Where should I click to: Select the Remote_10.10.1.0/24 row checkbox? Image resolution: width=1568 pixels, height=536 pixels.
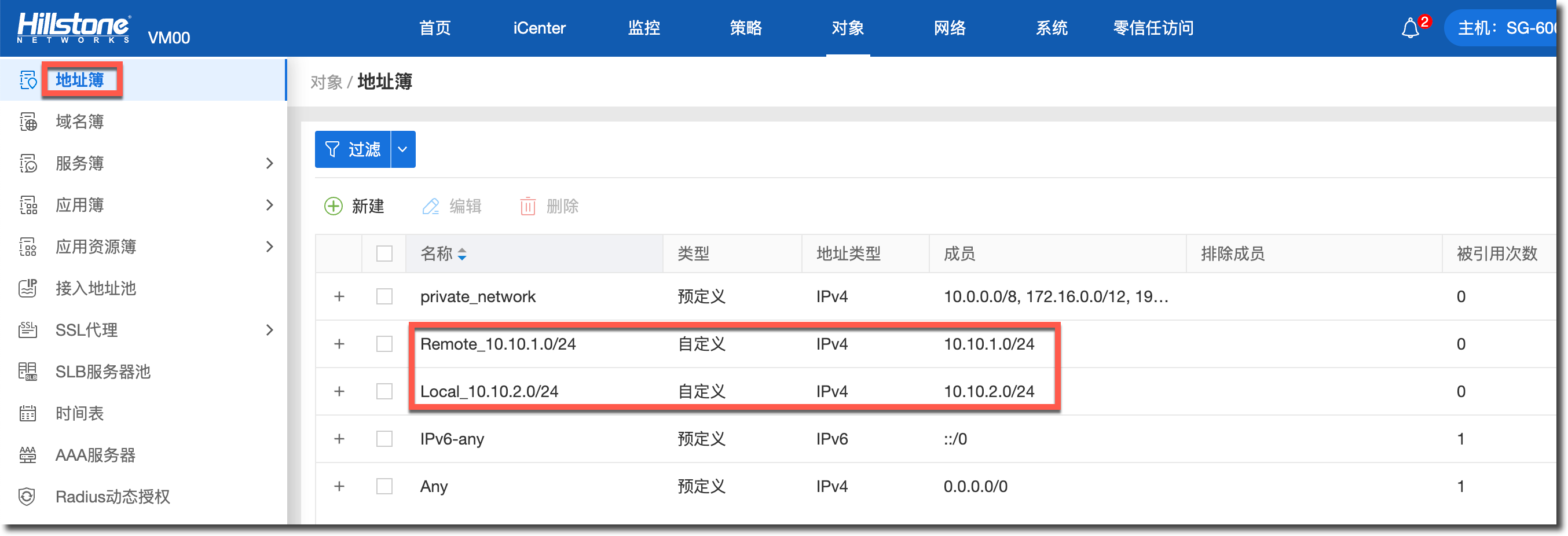[384, 344]
